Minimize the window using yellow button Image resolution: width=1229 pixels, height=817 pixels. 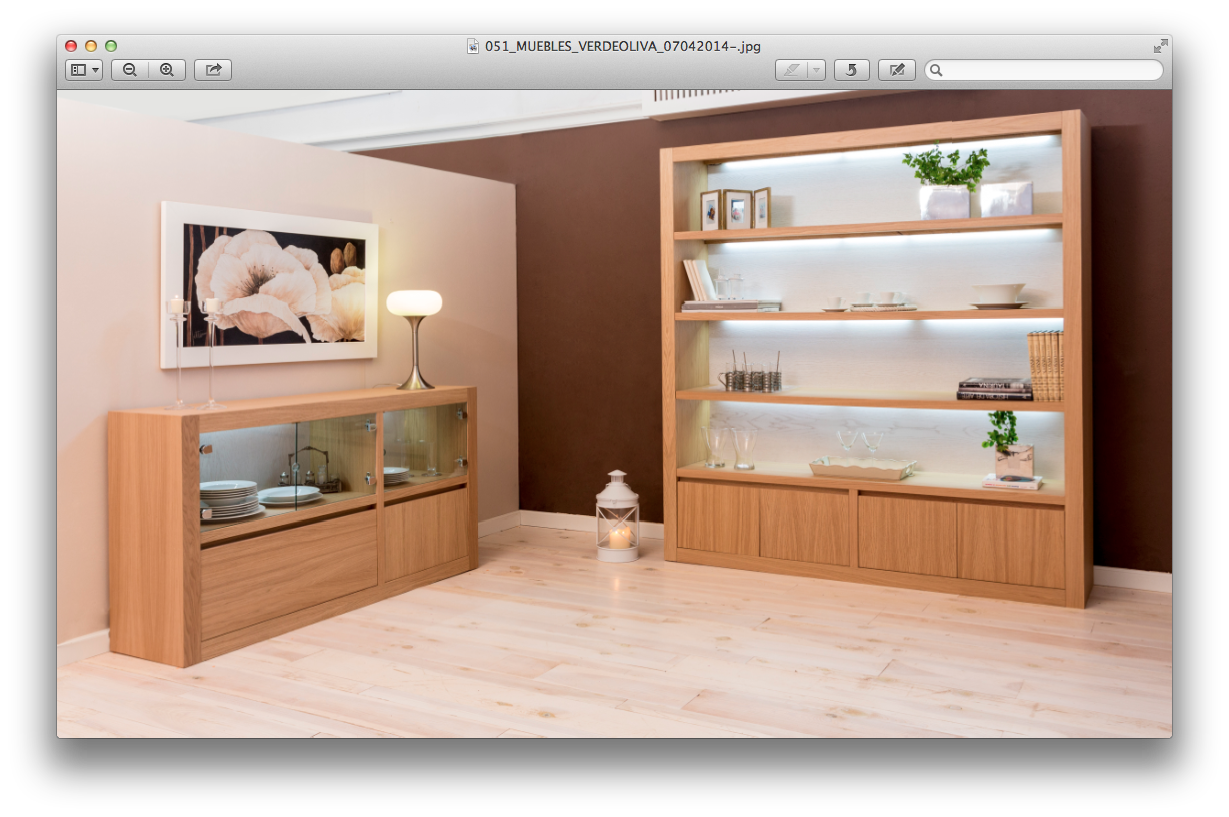(x=91, y=46)
